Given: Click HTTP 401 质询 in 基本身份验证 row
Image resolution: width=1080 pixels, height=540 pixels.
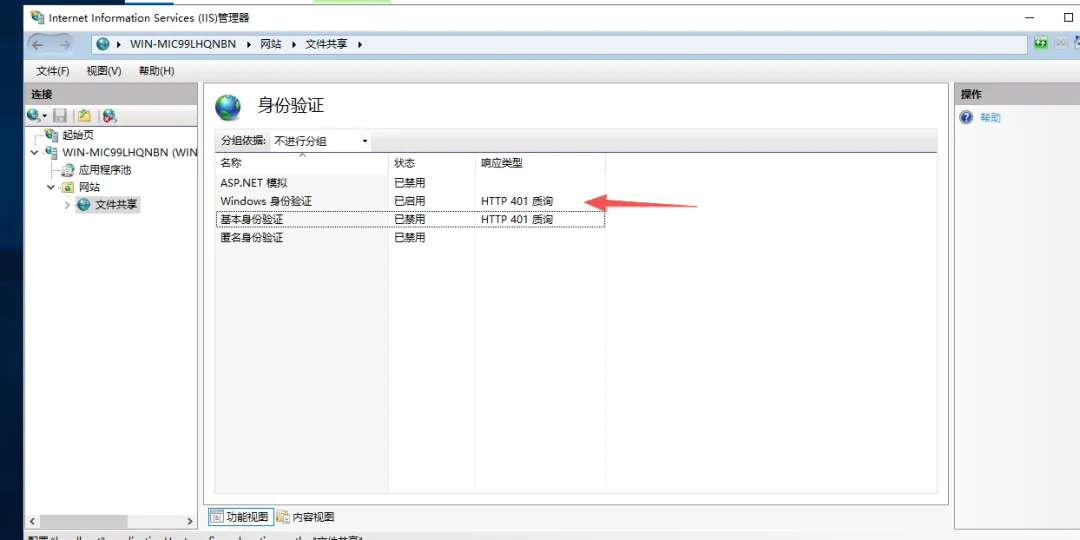Looking at the screenshot, I should click(x=517, y=219).
